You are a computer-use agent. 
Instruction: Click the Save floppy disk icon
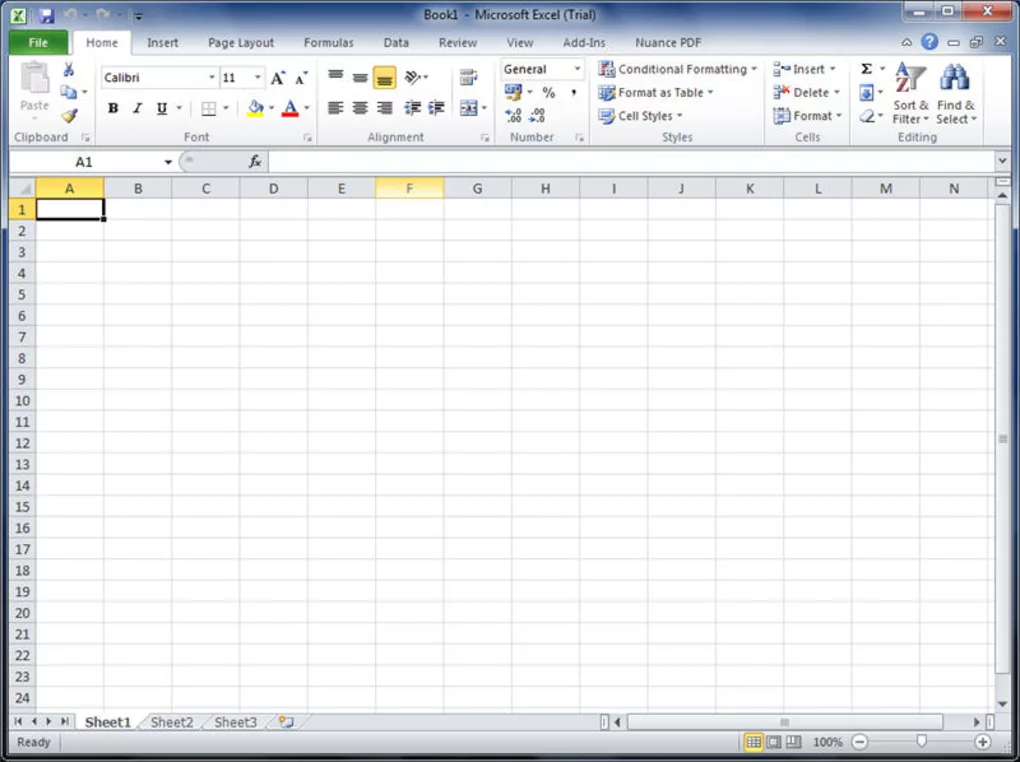click(x=46, y=15)
